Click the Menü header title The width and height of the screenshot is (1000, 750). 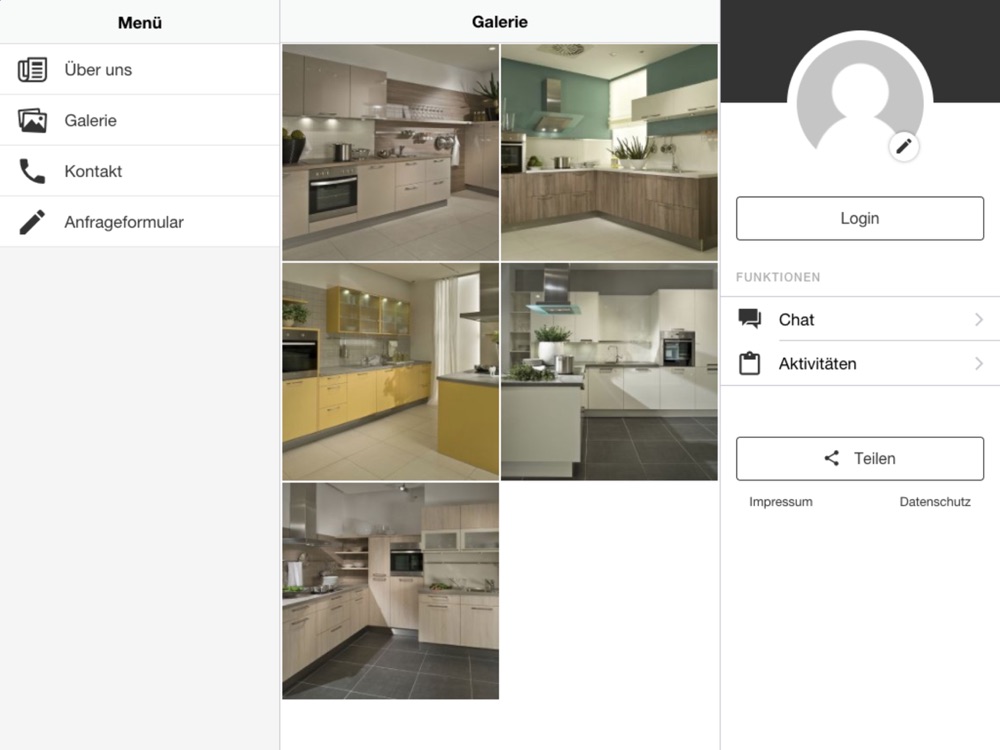pyautogui.click(x=140, y=22)
